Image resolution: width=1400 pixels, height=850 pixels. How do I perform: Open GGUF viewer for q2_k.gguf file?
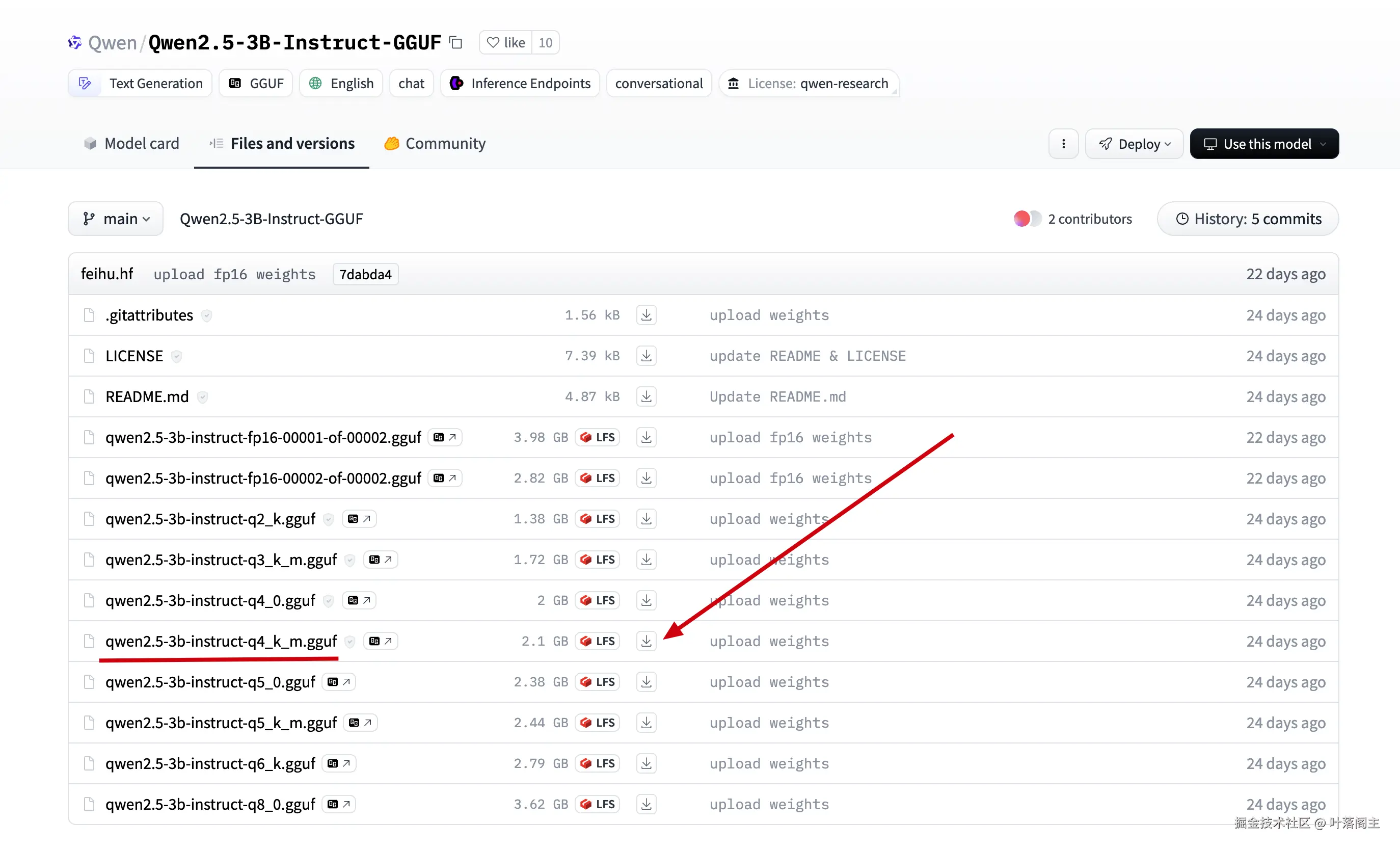(359, 519)
